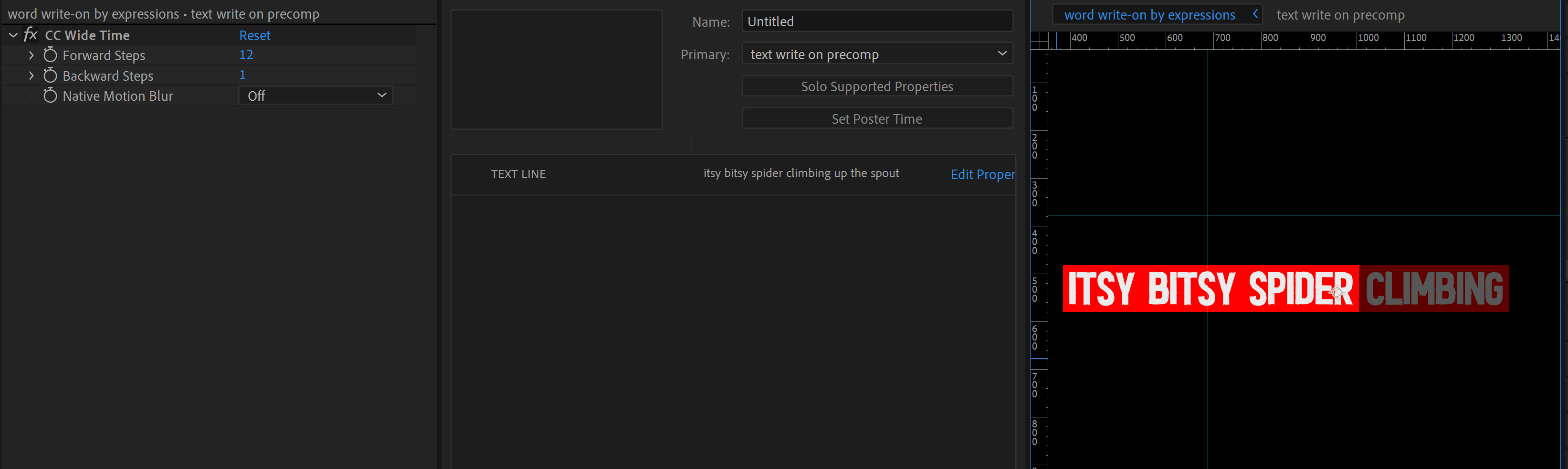1568x469 pixels.
Task: Reset the CC Wide Time effect
Action: pos(254,35)
